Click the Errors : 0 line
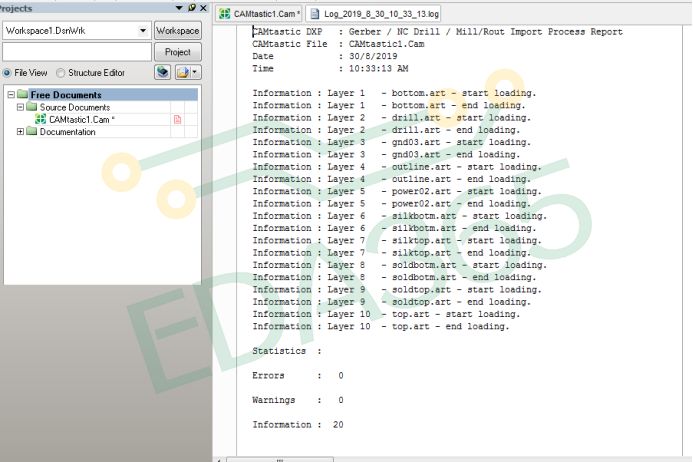Screen dimensions: 693x462 pos(297,375)
